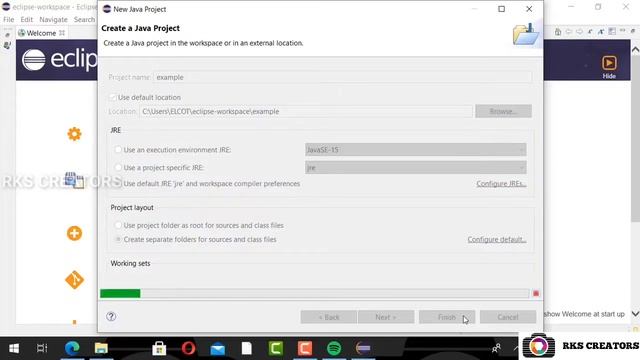The width and height of the screenshot is (640, 360).
Task: Open Spotify from taskbar
Action: [x=334, y=348]
